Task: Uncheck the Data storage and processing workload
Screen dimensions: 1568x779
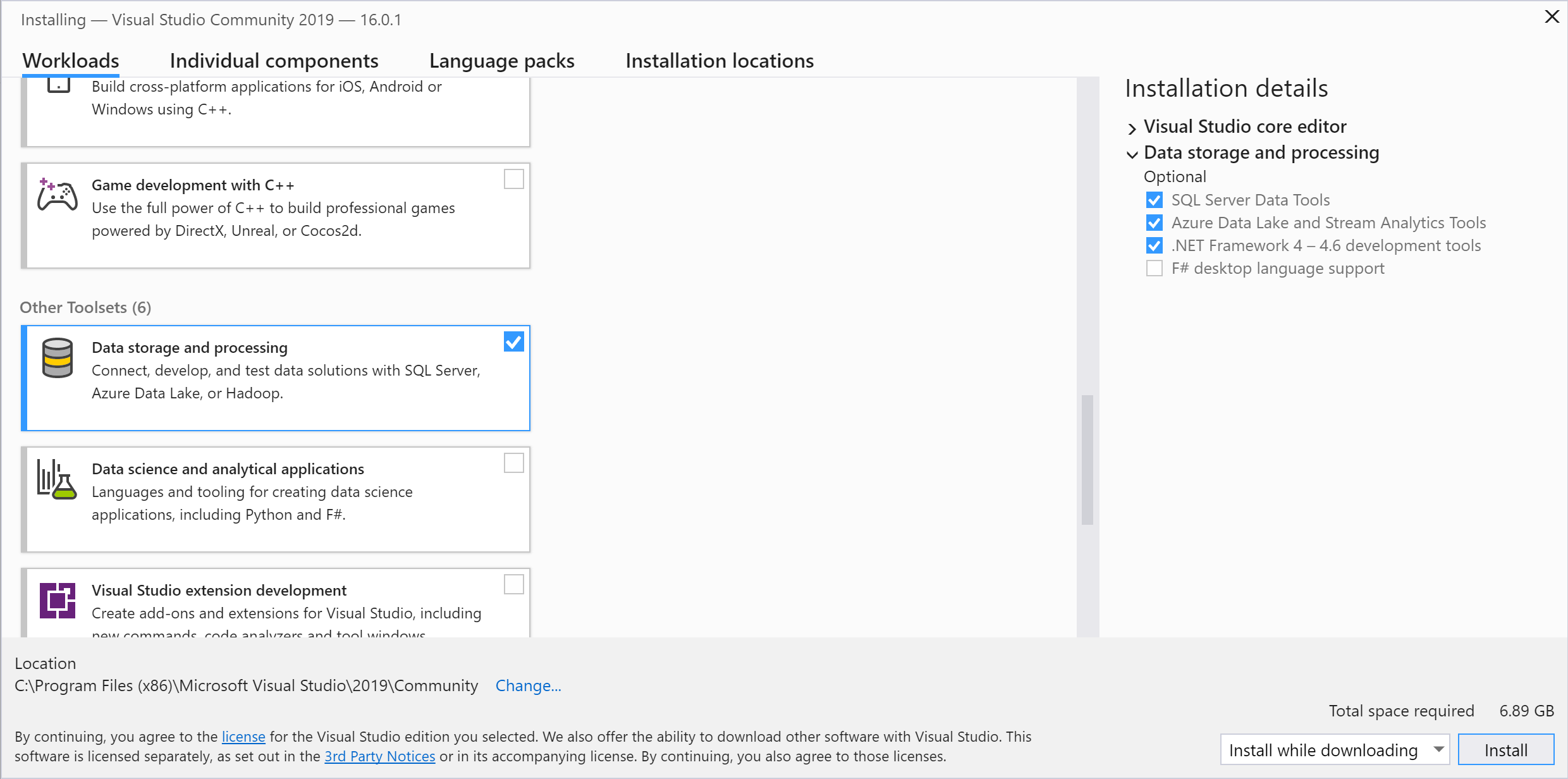Action: (514, 341)
